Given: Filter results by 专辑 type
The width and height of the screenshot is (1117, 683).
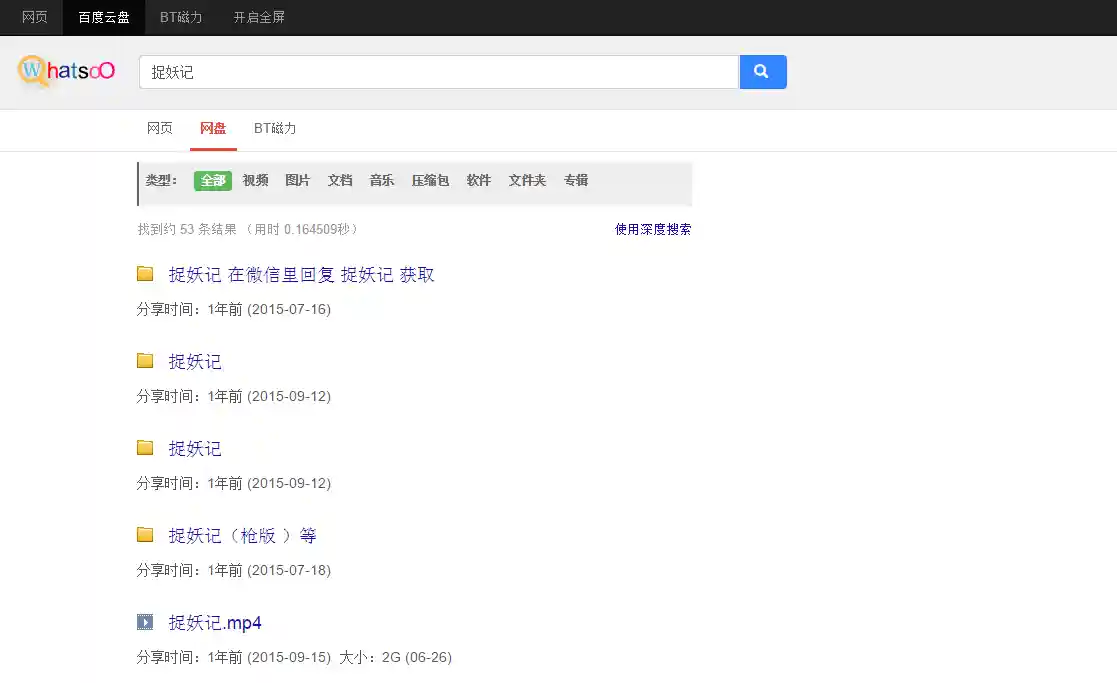Looking at the screenshot, I should [576, 180].
